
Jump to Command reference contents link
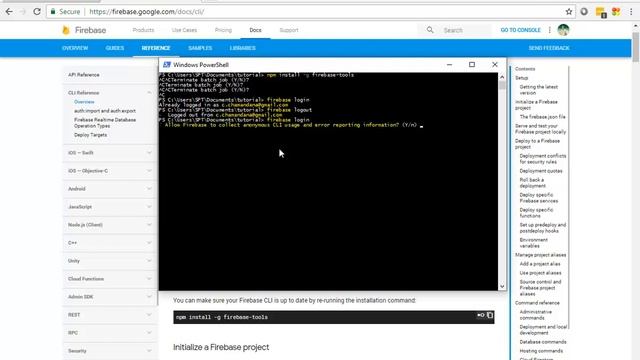pyautogui.click(x=537, y=303)
